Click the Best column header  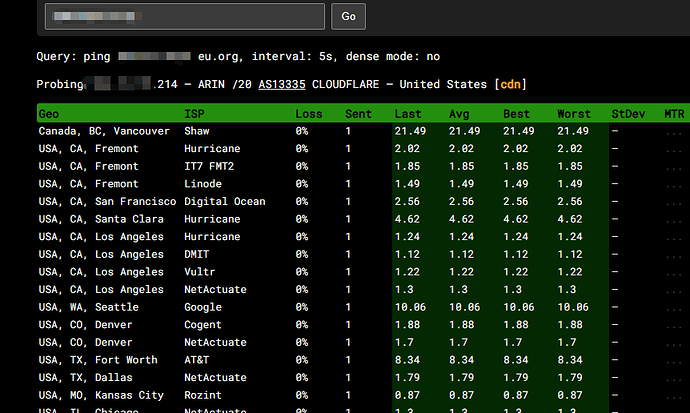tap(517, 114)
